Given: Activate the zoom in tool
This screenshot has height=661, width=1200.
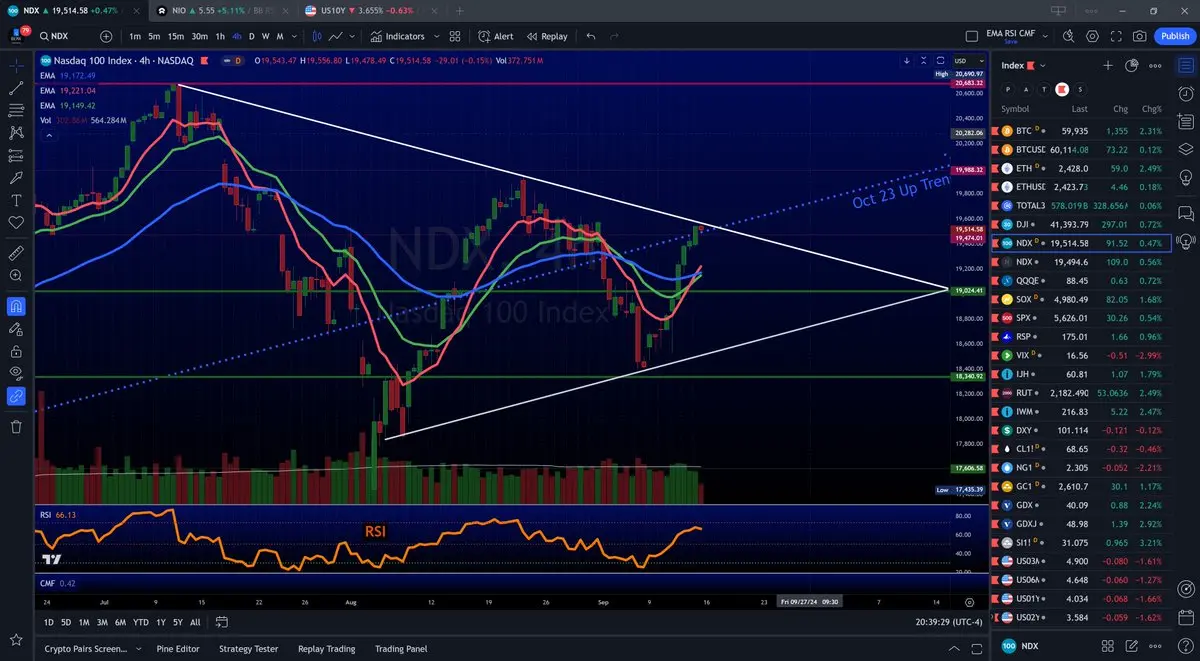Looking at the screenshot, I should [x=16, y=275].
